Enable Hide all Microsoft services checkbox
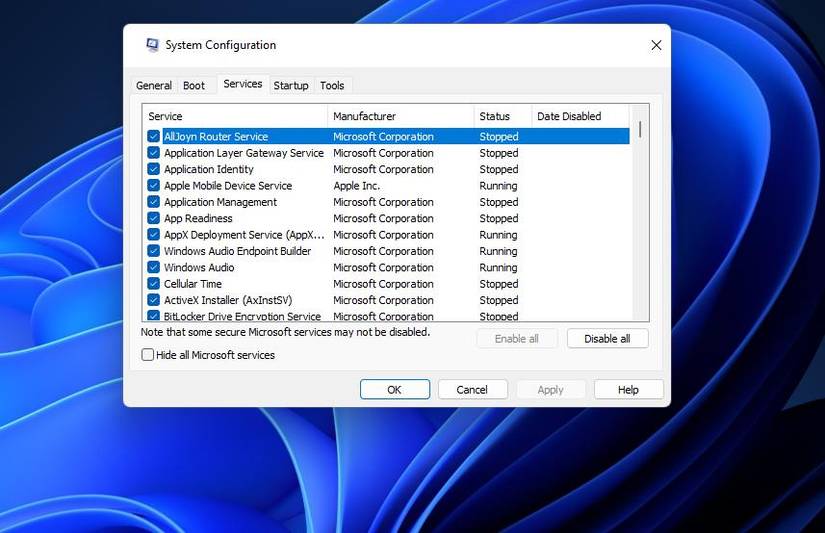 tap(148, 355)
